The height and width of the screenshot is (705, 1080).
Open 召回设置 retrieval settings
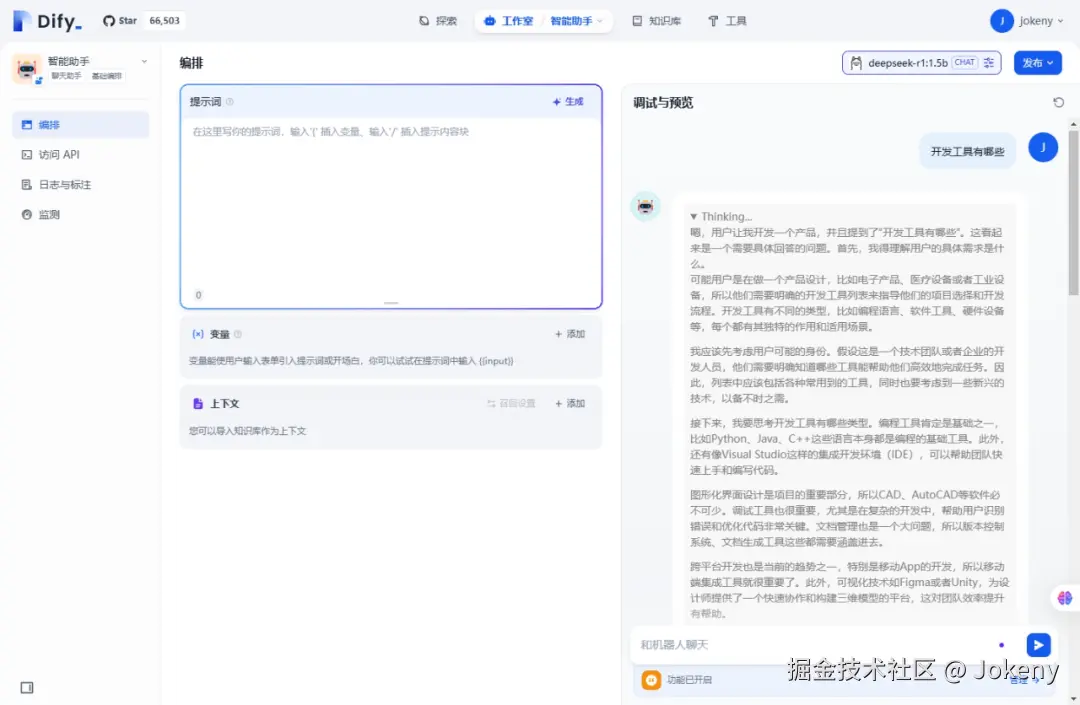pyautogui.click(x=510, y=403)
